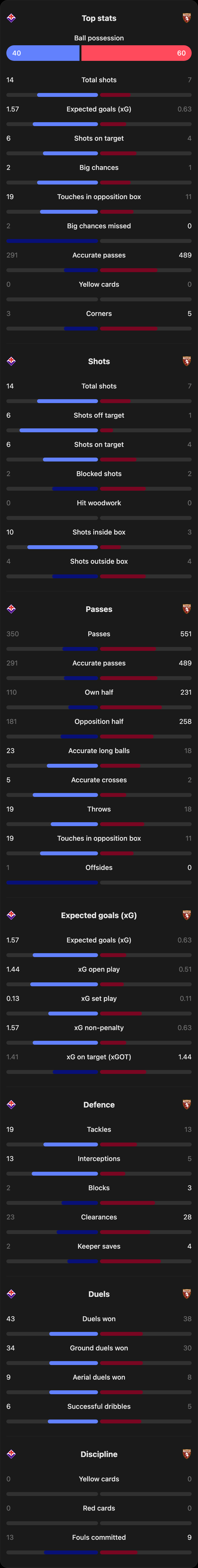Select the Keeper saves stat label
This screenshot has height=1568, width=198.
click(99, 1246)
